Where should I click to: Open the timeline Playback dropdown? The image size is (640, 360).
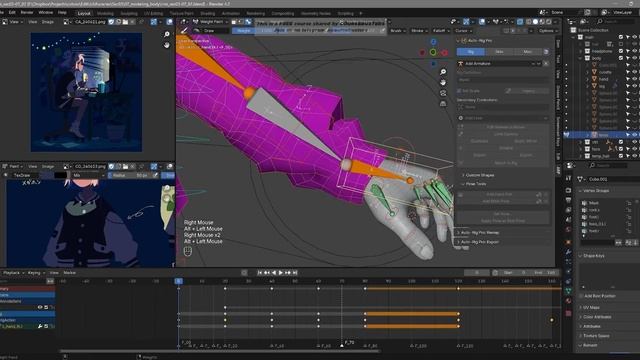13,273
